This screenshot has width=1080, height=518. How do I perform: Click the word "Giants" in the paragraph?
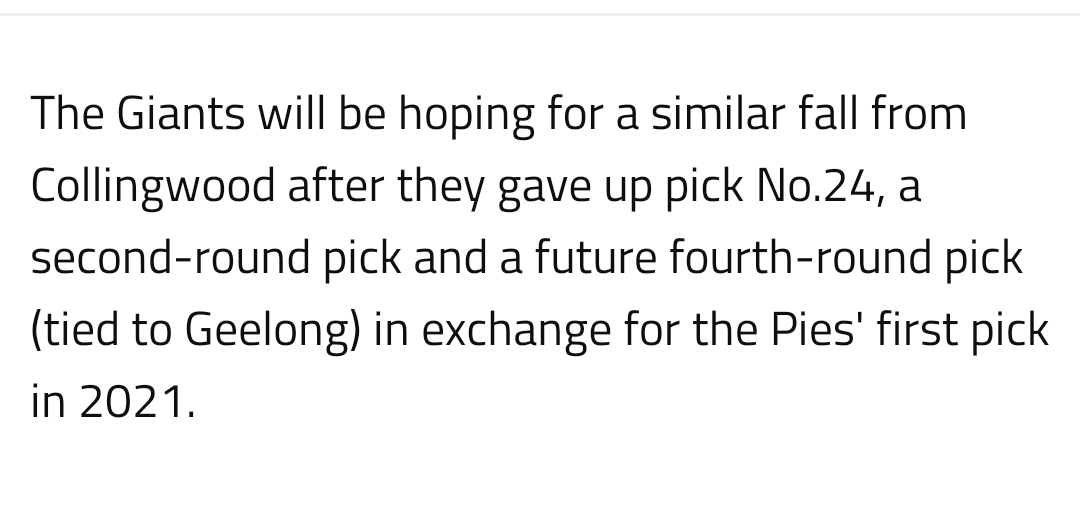click(x=180, y=114)
